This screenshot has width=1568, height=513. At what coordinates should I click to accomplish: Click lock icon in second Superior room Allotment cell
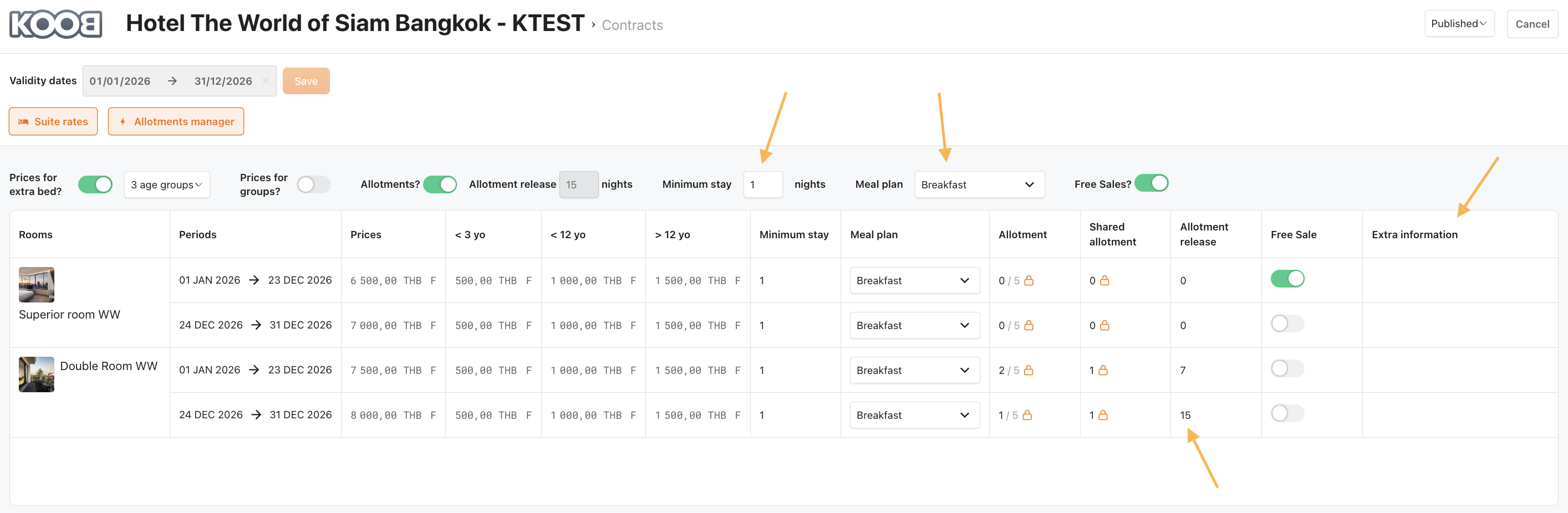pos(1029,326)
